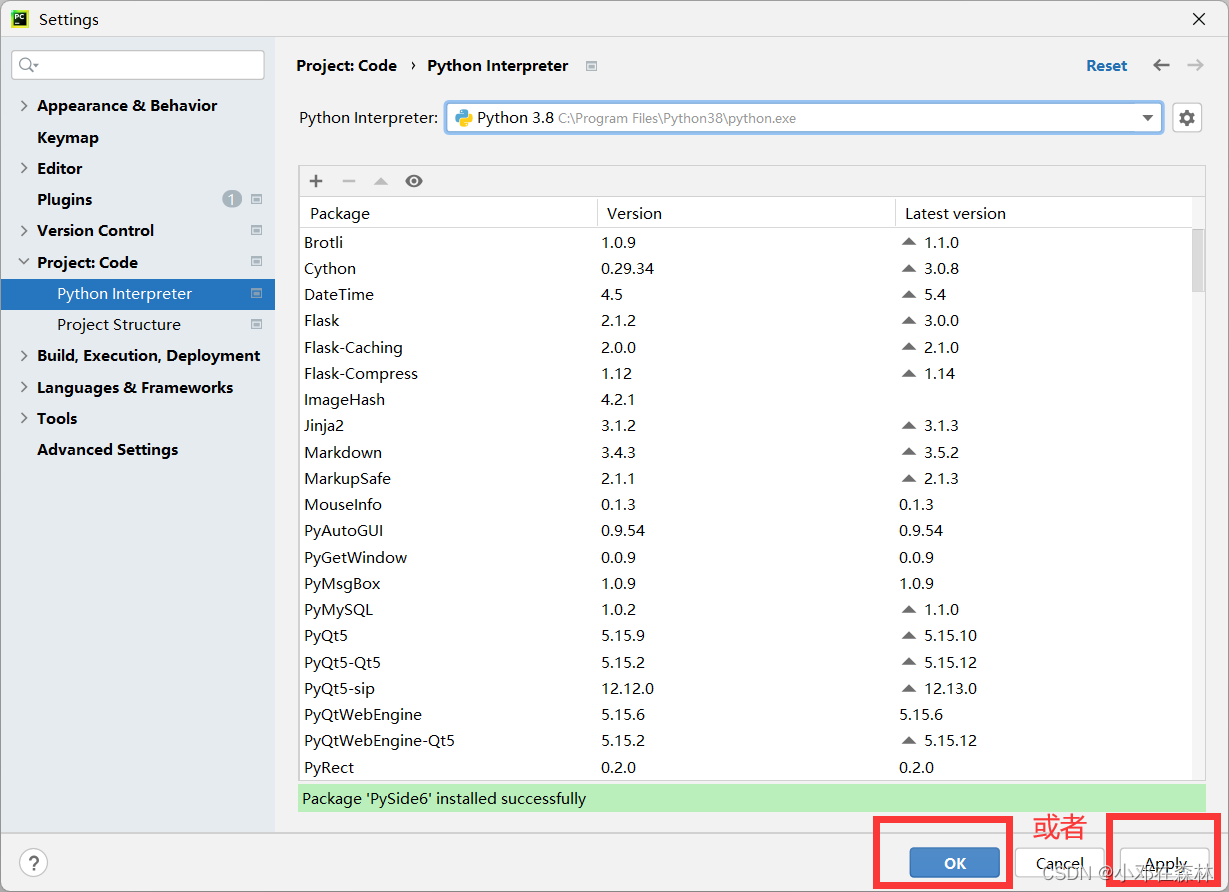Click the Reset link

(1106, 65)
